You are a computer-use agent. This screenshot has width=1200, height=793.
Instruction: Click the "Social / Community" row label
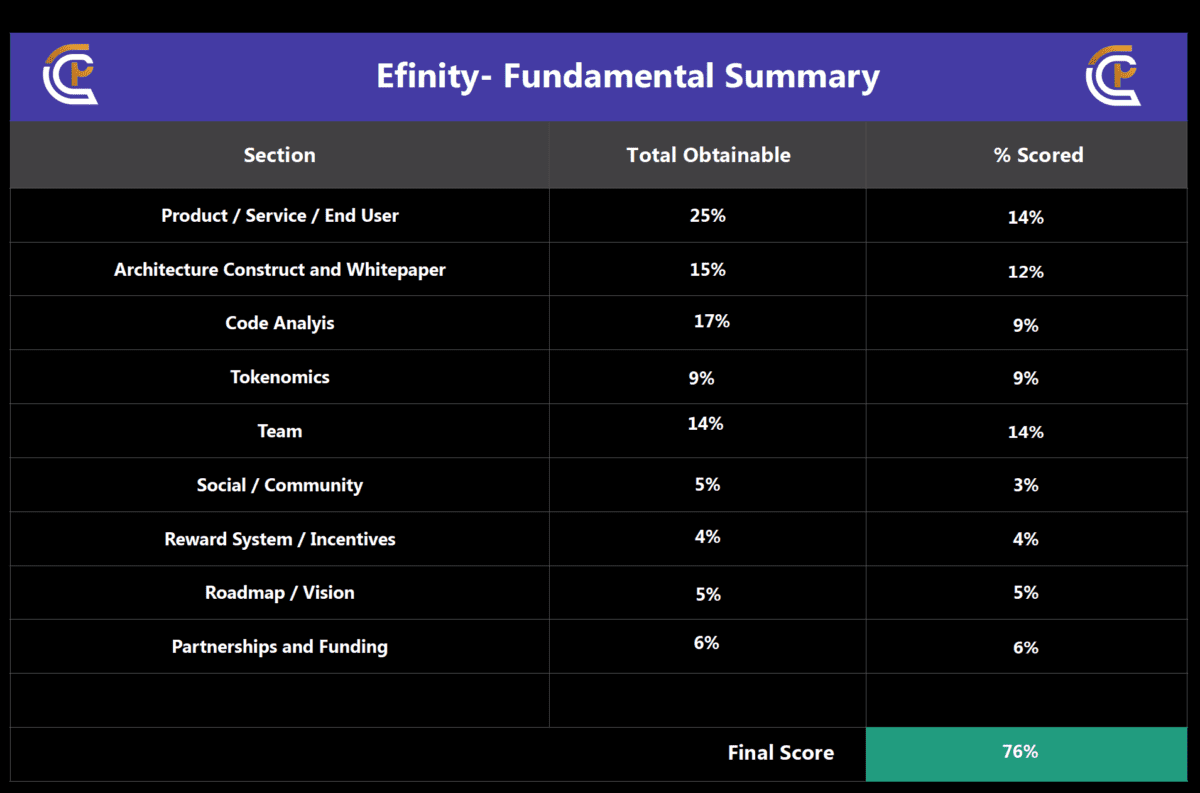tap(279, 485)
